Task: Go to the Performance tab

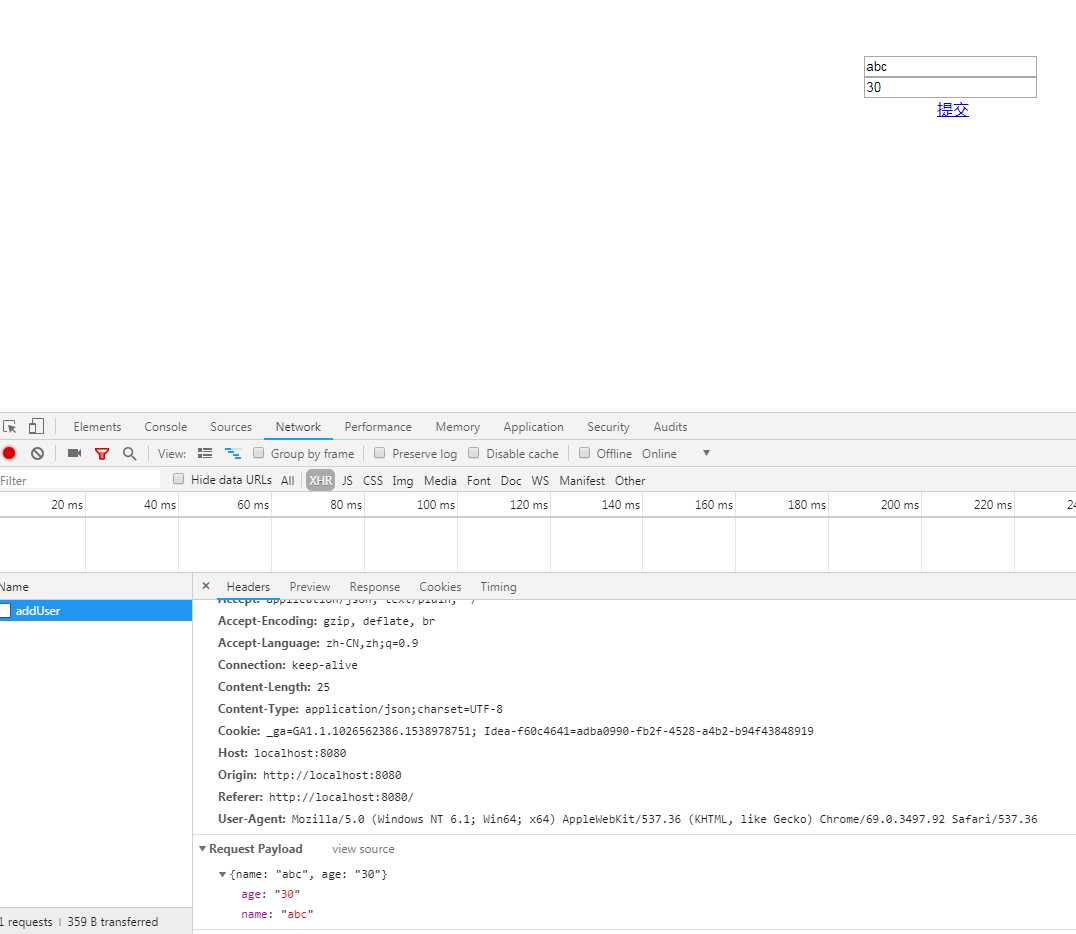Action: coord(378,426)
